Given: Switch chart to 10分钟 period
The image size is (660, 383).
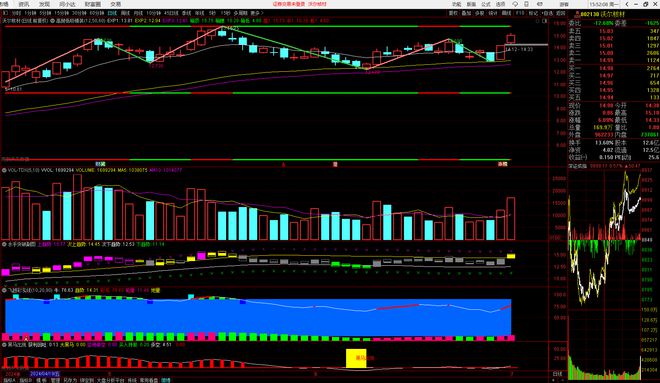Looking at the screenshot, I should pyautogui.click(x=154, y=13).
